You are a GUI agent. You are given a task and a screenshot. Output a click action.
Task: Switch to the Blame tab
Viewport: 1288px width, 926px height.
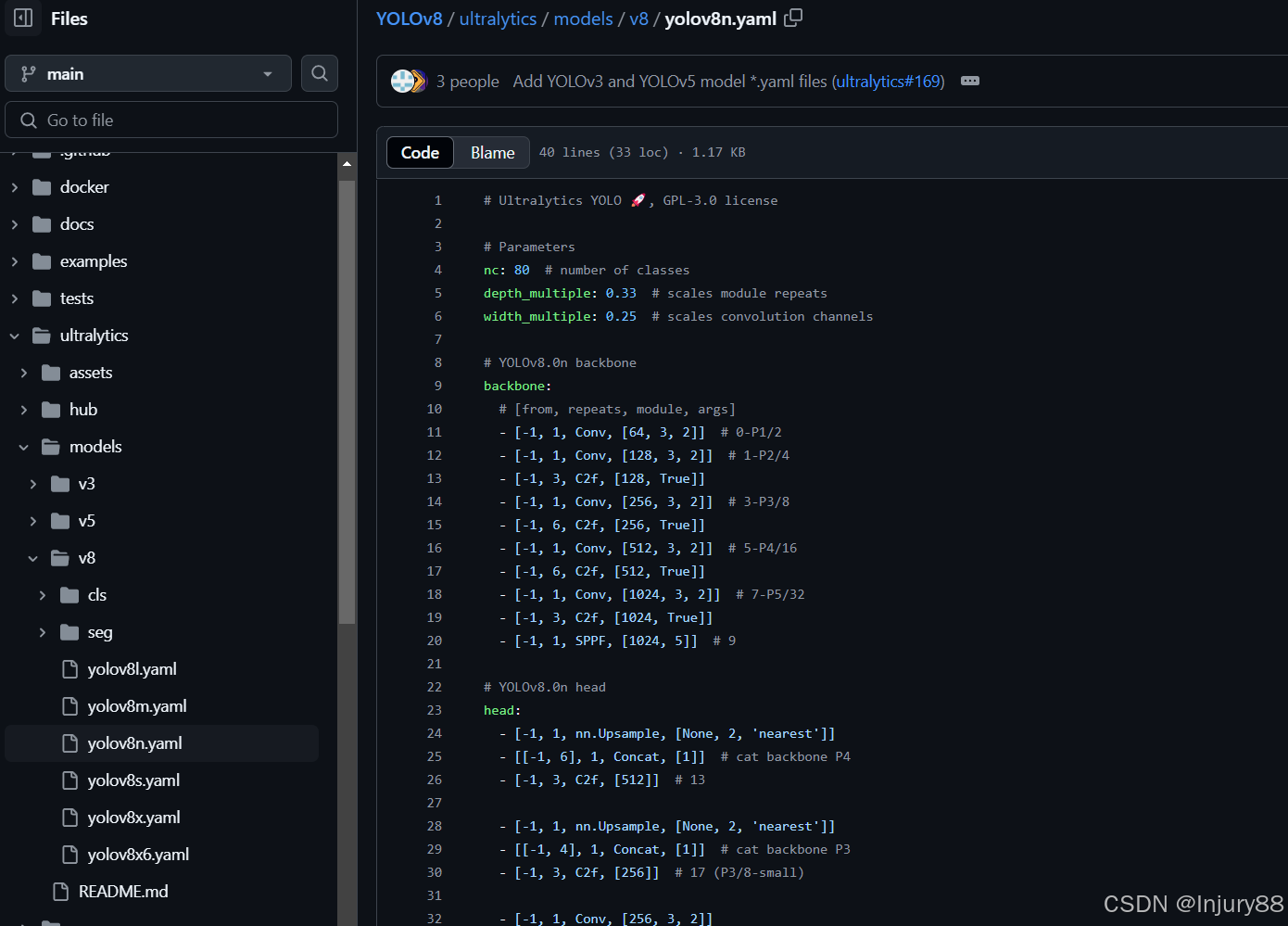click(492, 152)
